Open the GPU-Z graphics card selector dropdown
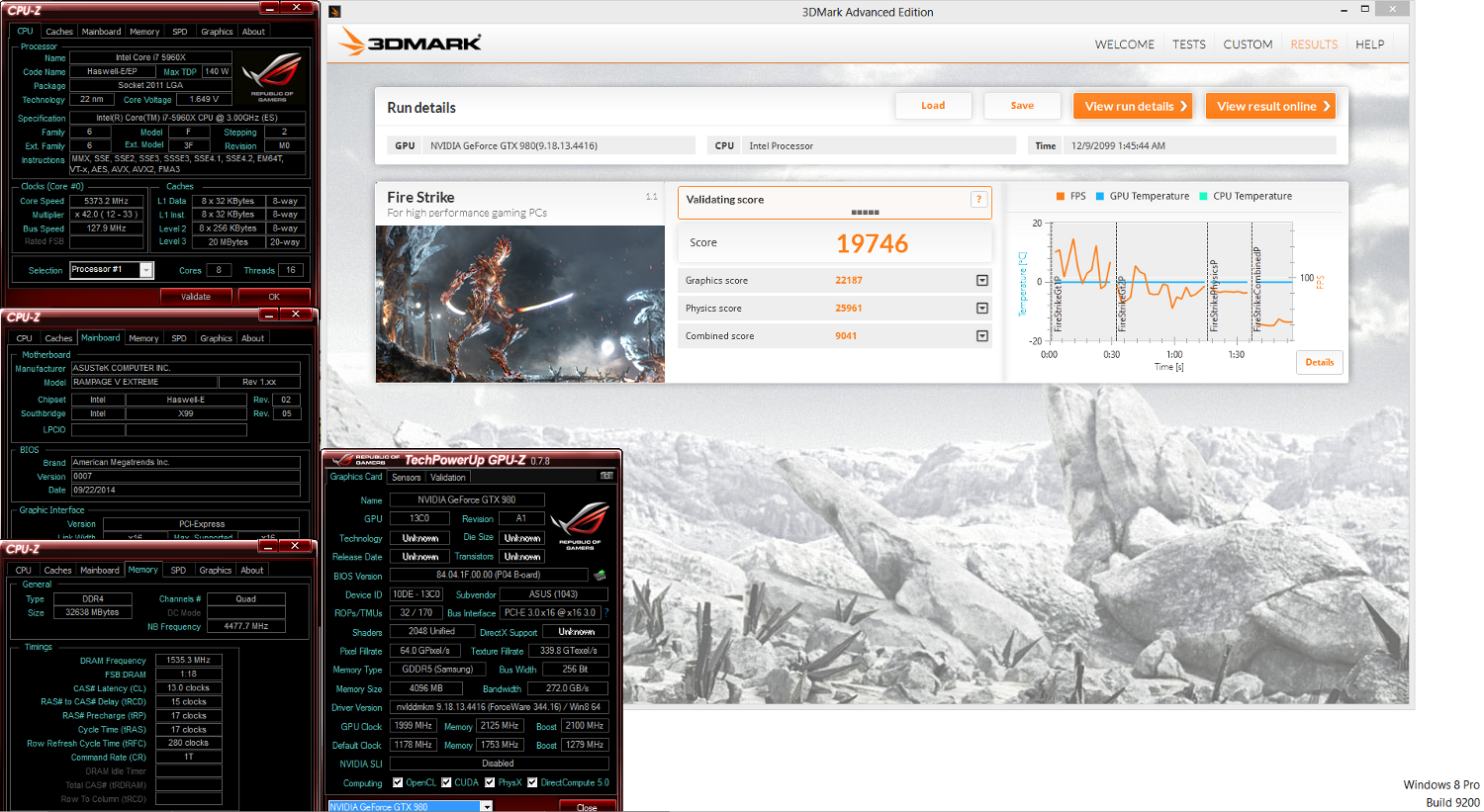Screen dimensions: 1484x812 [486, 807]
